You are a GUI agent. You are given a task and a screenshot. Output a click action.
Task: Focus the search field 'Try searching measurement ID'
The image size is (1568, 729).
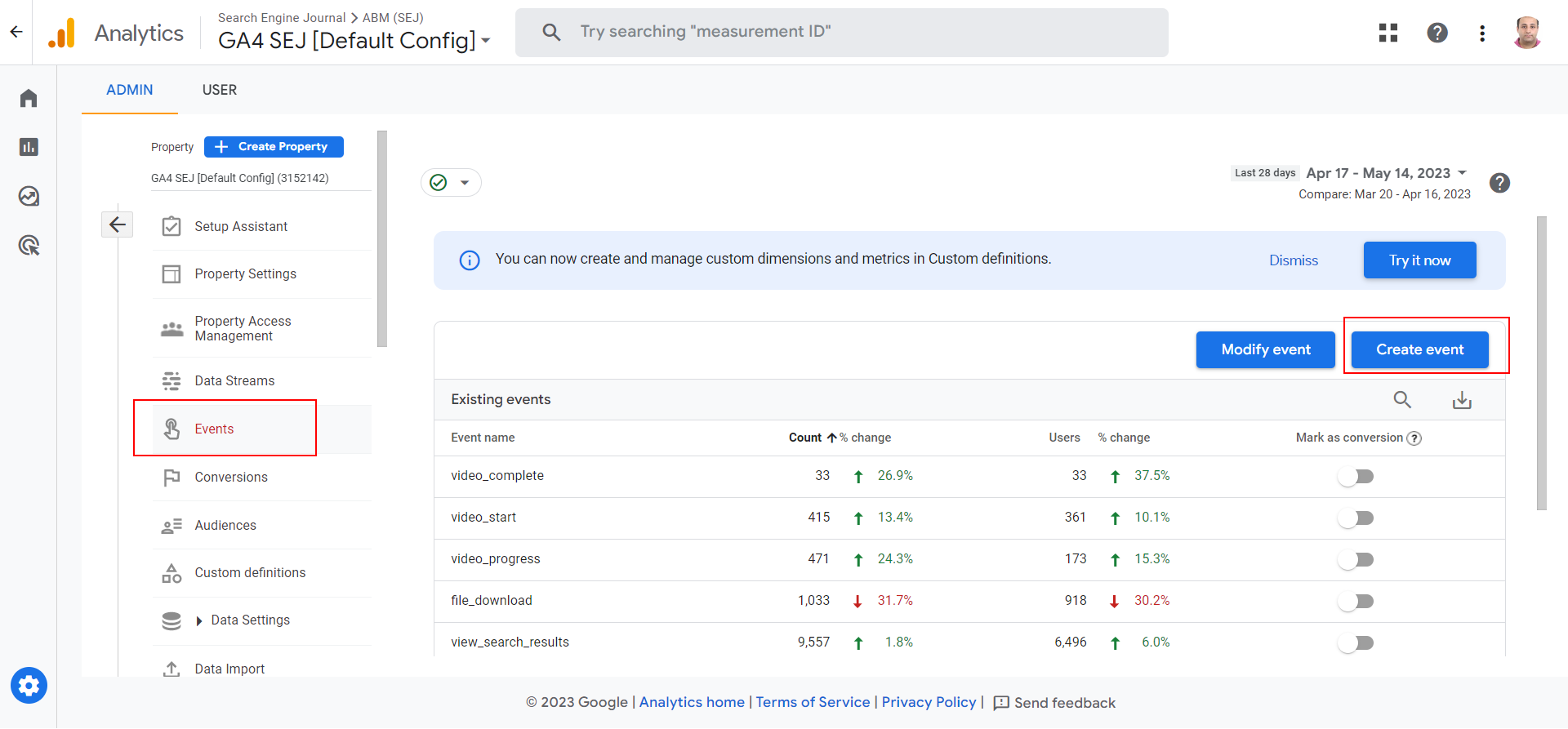tap(842, 32)
